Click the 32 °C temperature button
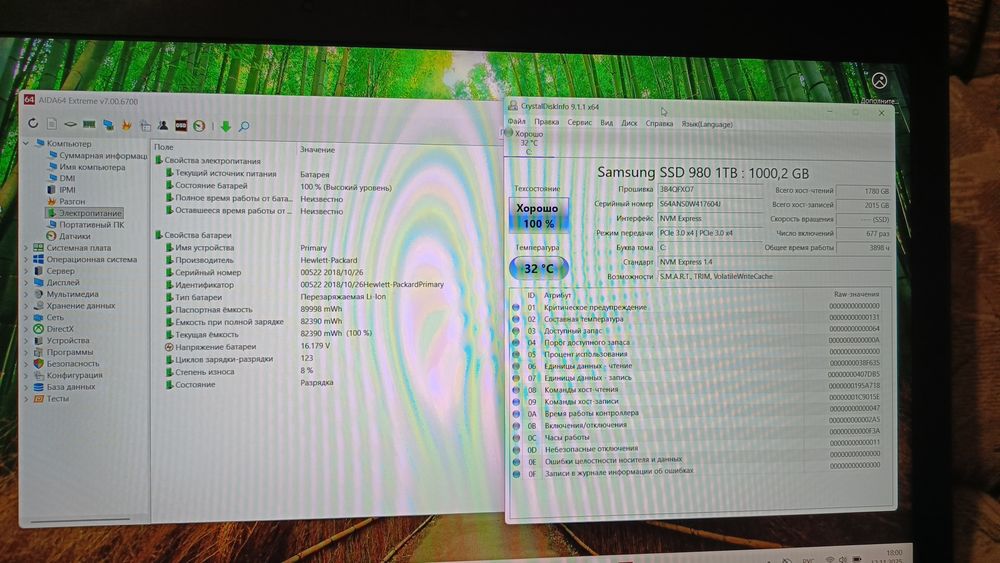The image size is (1000, 563). (538, 268)
